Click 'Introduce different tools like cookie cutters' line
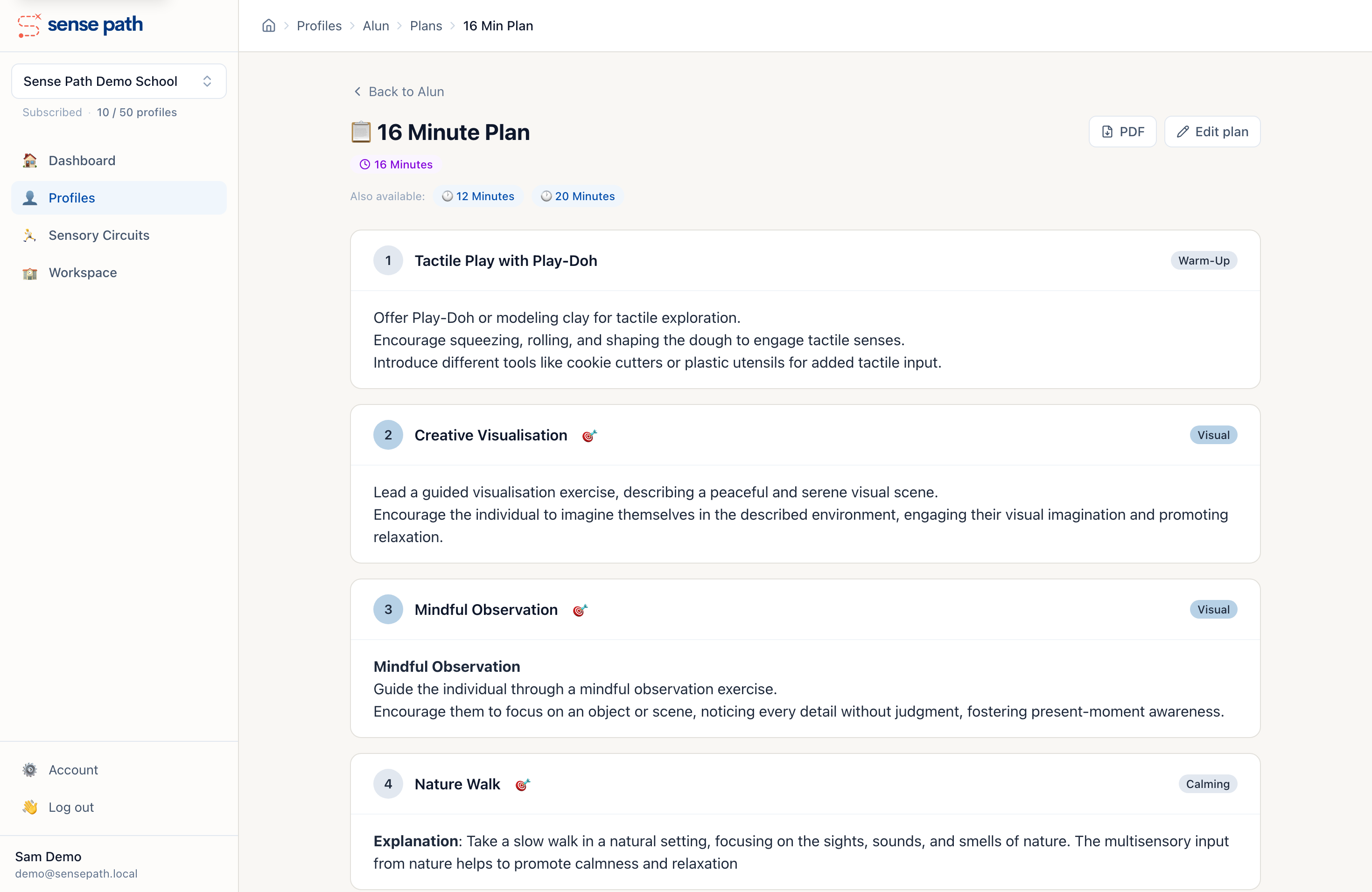Image resolution: width=1372 pixels, height=892 pixels. coord(657,363)
